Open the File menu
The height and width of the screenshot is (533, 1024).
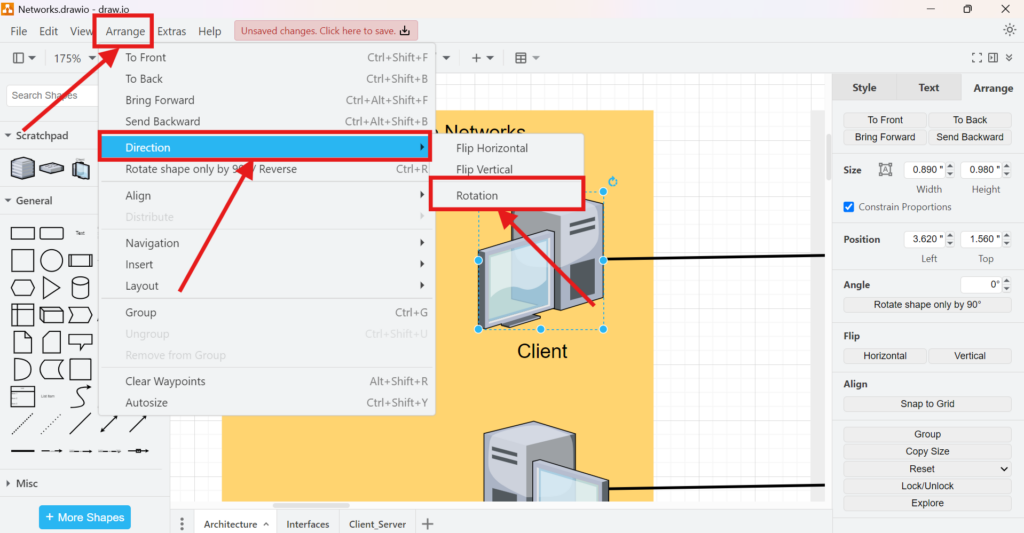coord(18,31)
